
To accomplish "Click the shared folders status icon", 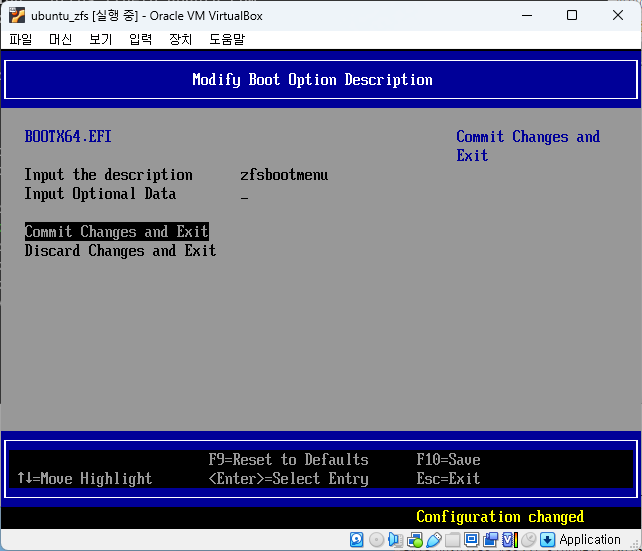I will tap(452, 540).
